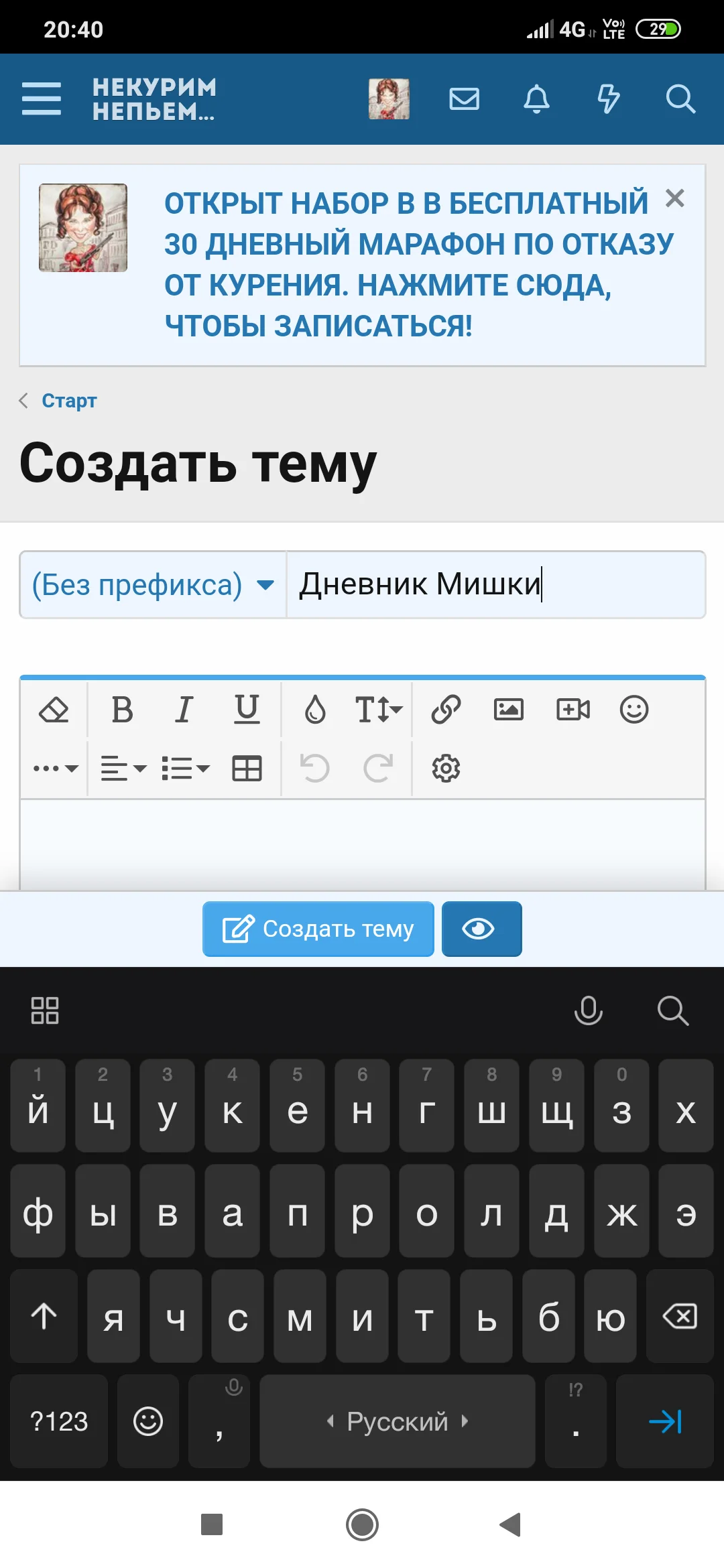The image size is (724, 1568).
Task: Toggle underline formatting
Action: [247, 710]
